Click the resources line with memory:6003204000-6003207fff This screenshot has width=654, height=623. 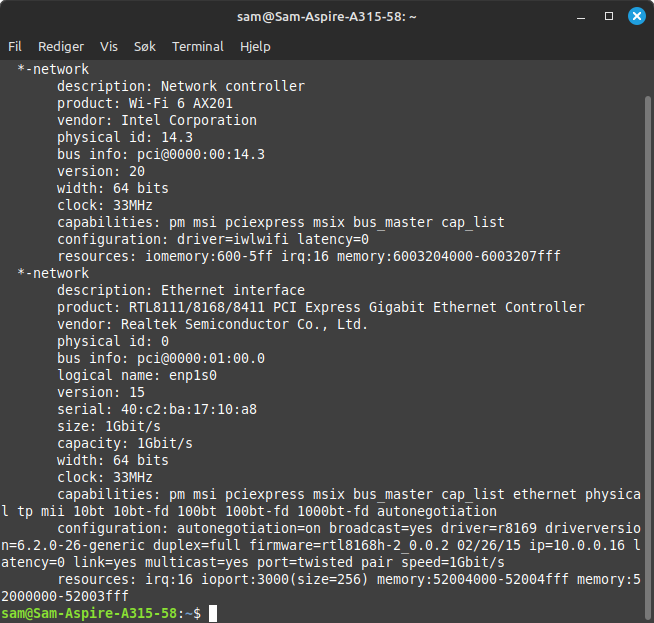coord(309,256)
